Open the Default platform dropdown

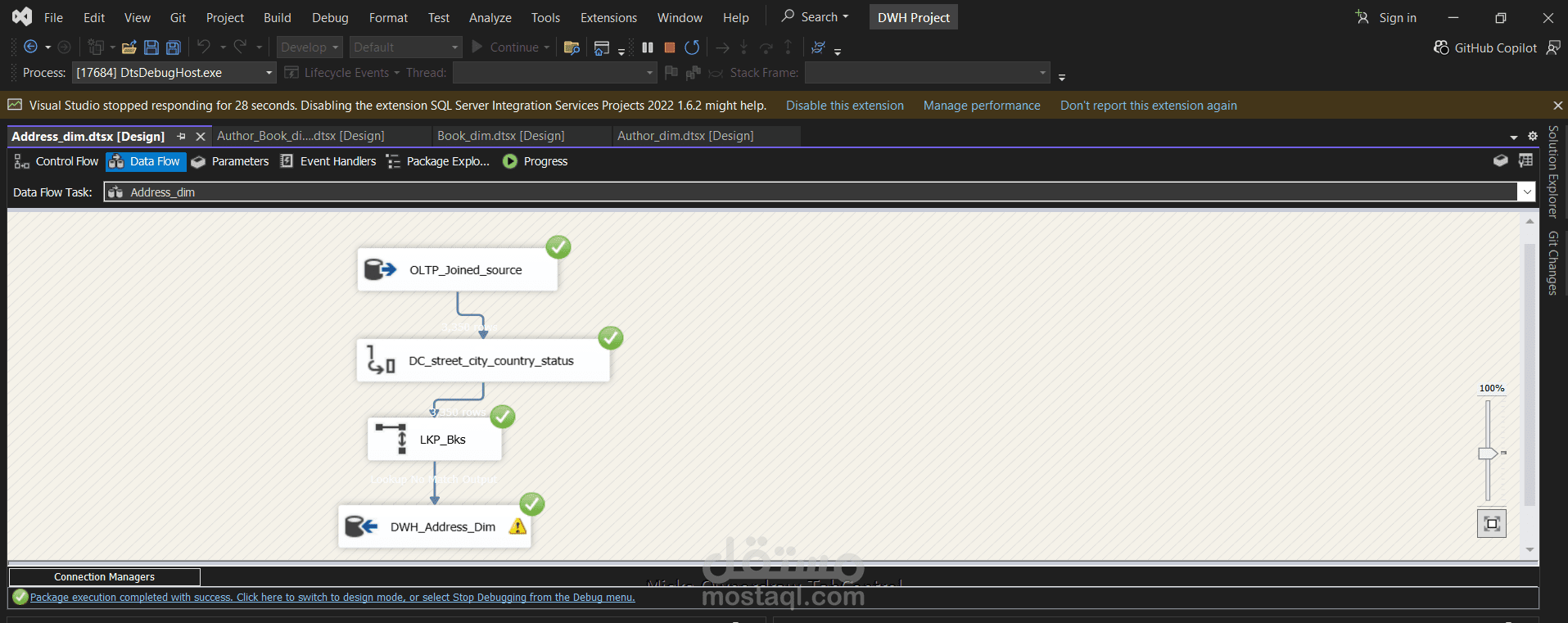[x=407, y=47]
